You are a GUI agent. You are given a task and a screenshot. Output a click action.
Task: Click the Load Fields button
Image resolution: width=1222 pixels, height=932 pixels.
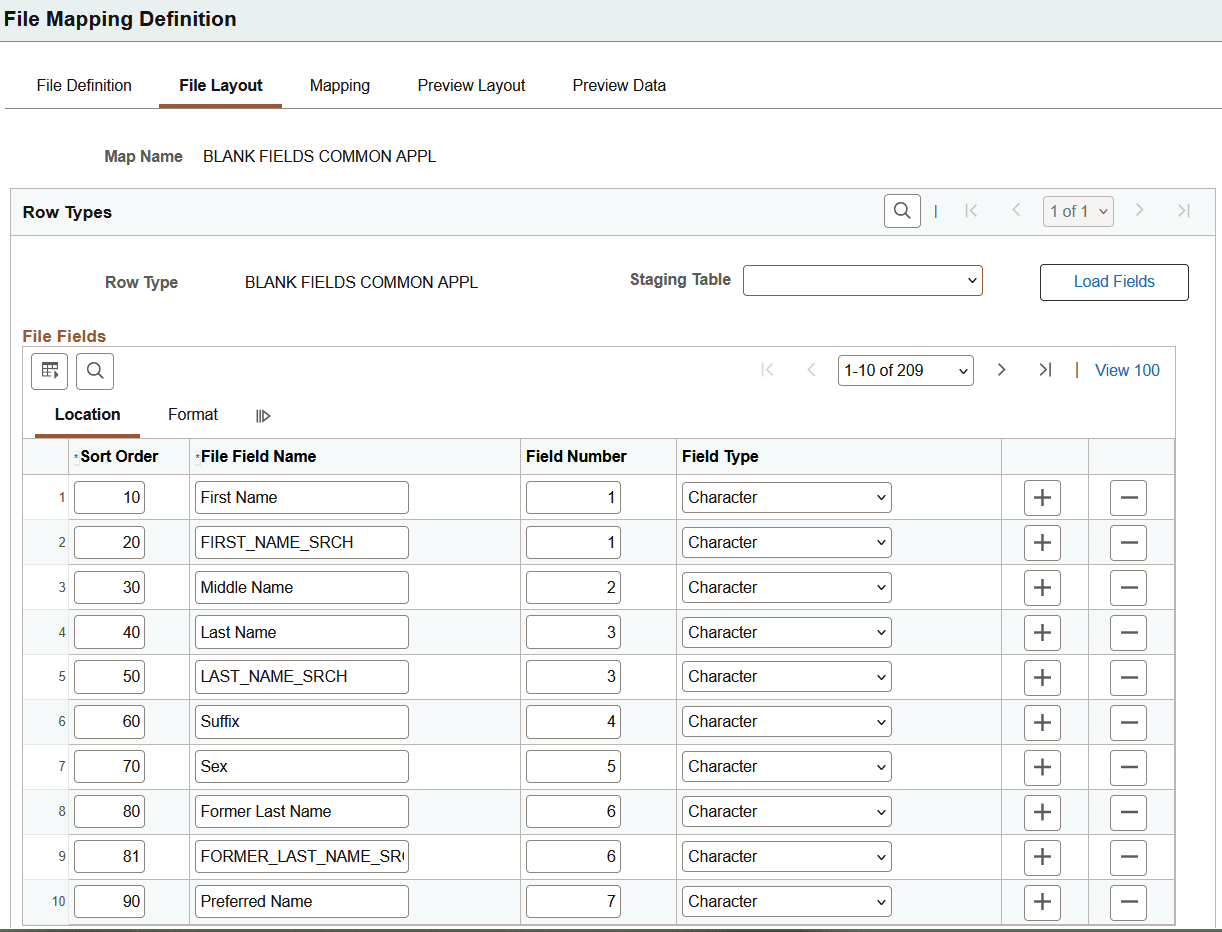(x=1113, y=282)
